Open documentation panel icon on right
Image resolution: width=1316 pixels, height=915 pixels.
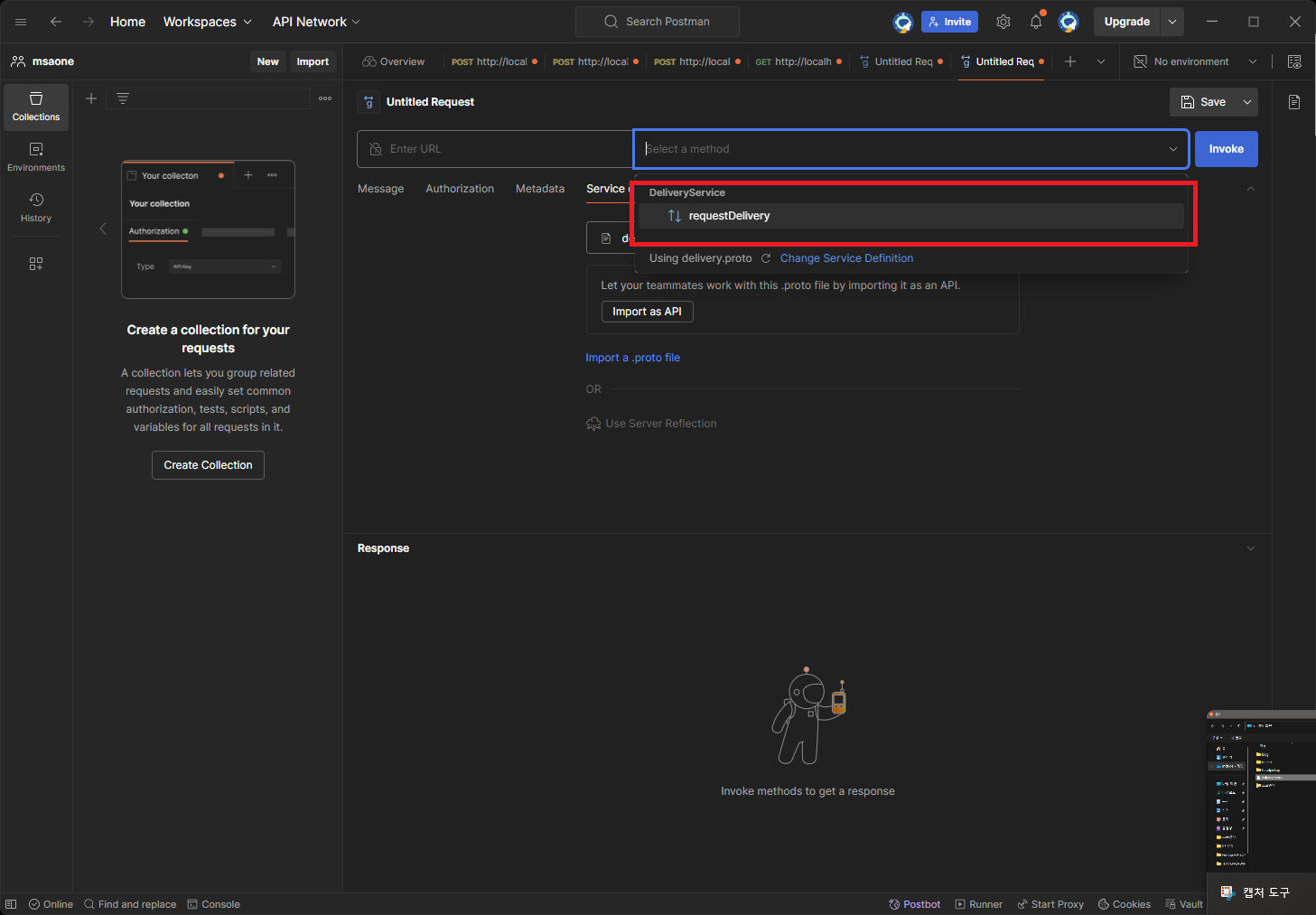click(x=1294, y=102)
